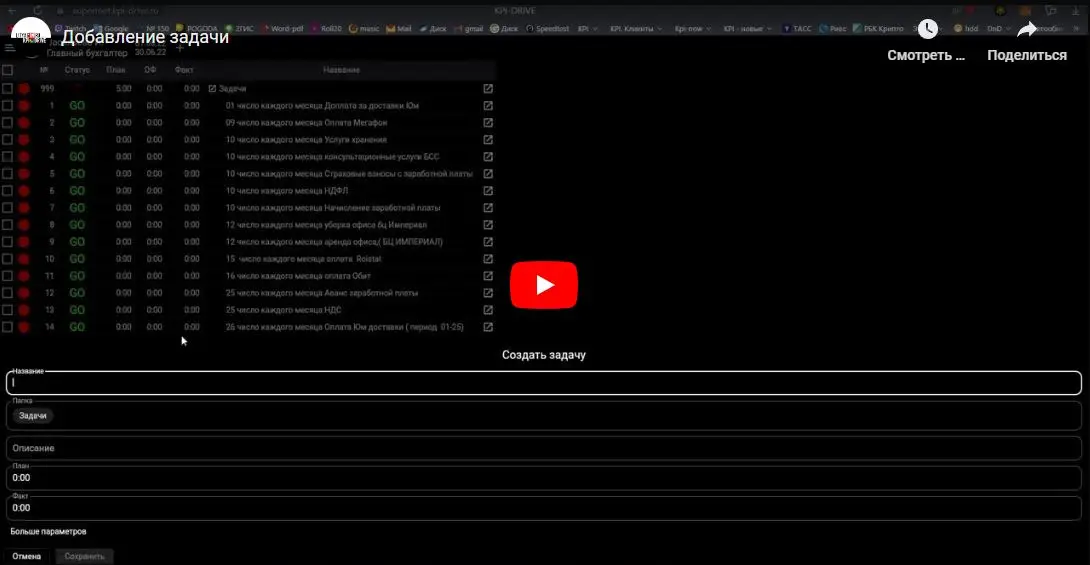Screen dimensions: 1090x565
Task: Expand 'Больше параметров' in the task form
Action: (48, 532)
